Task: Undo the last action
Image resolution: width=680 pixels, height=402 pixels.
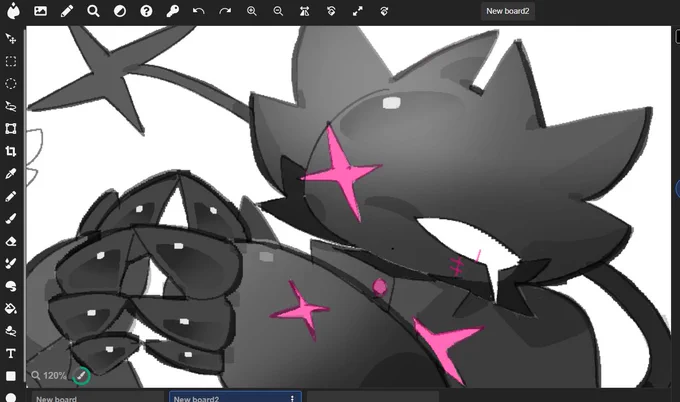Action: 199,11
